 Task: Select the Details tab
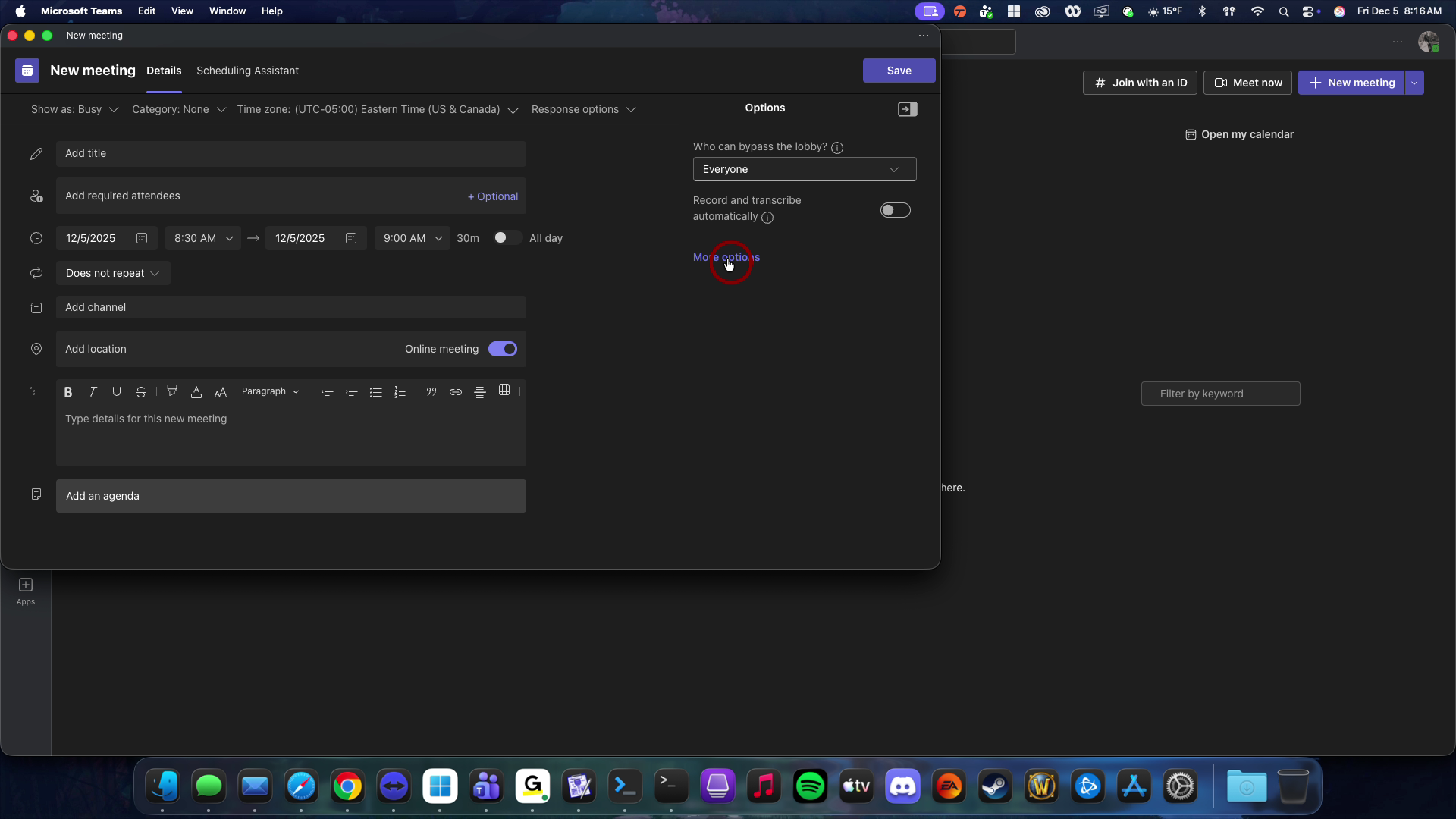pos(164,71)
